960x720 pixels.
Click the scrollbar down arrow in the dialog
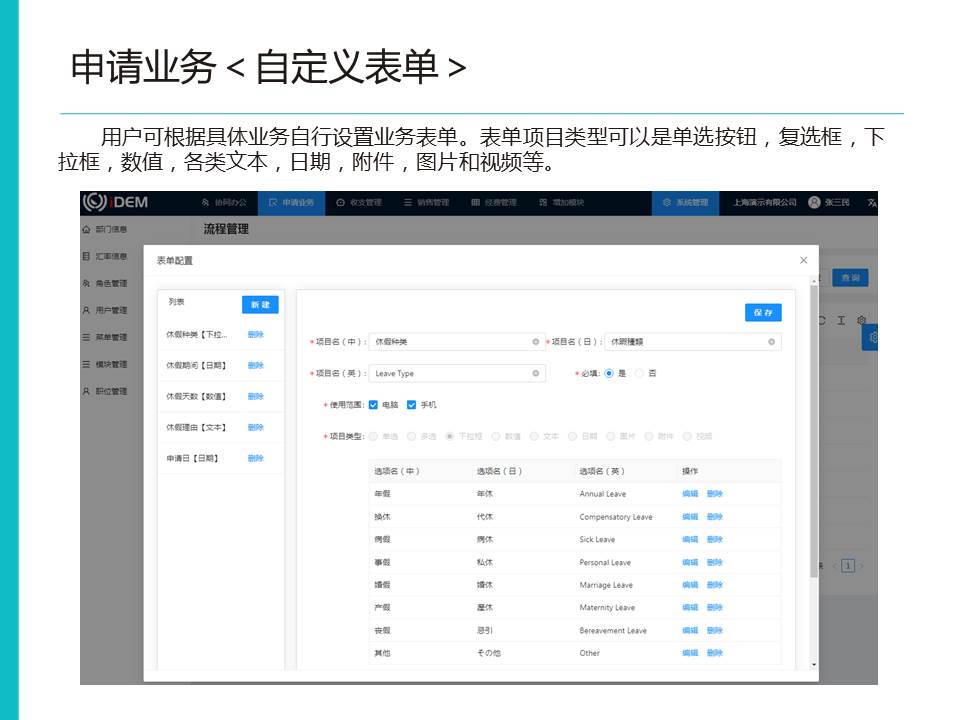(813, 664)
